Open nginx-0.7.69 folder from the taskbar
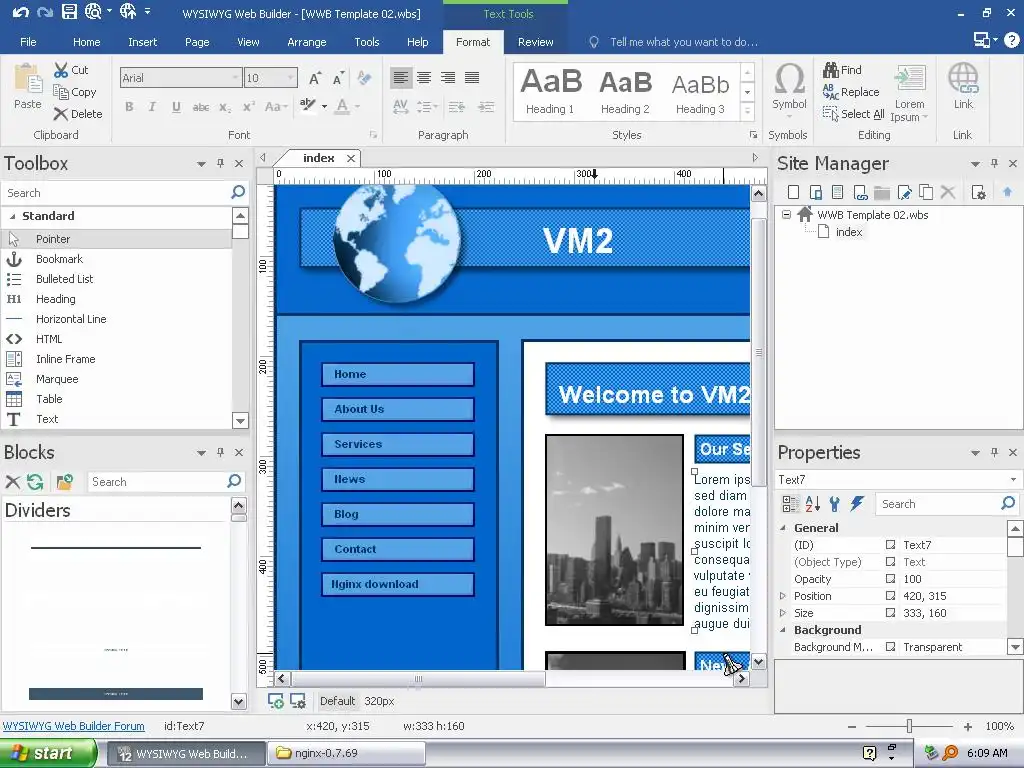 [x=346, y=753]
